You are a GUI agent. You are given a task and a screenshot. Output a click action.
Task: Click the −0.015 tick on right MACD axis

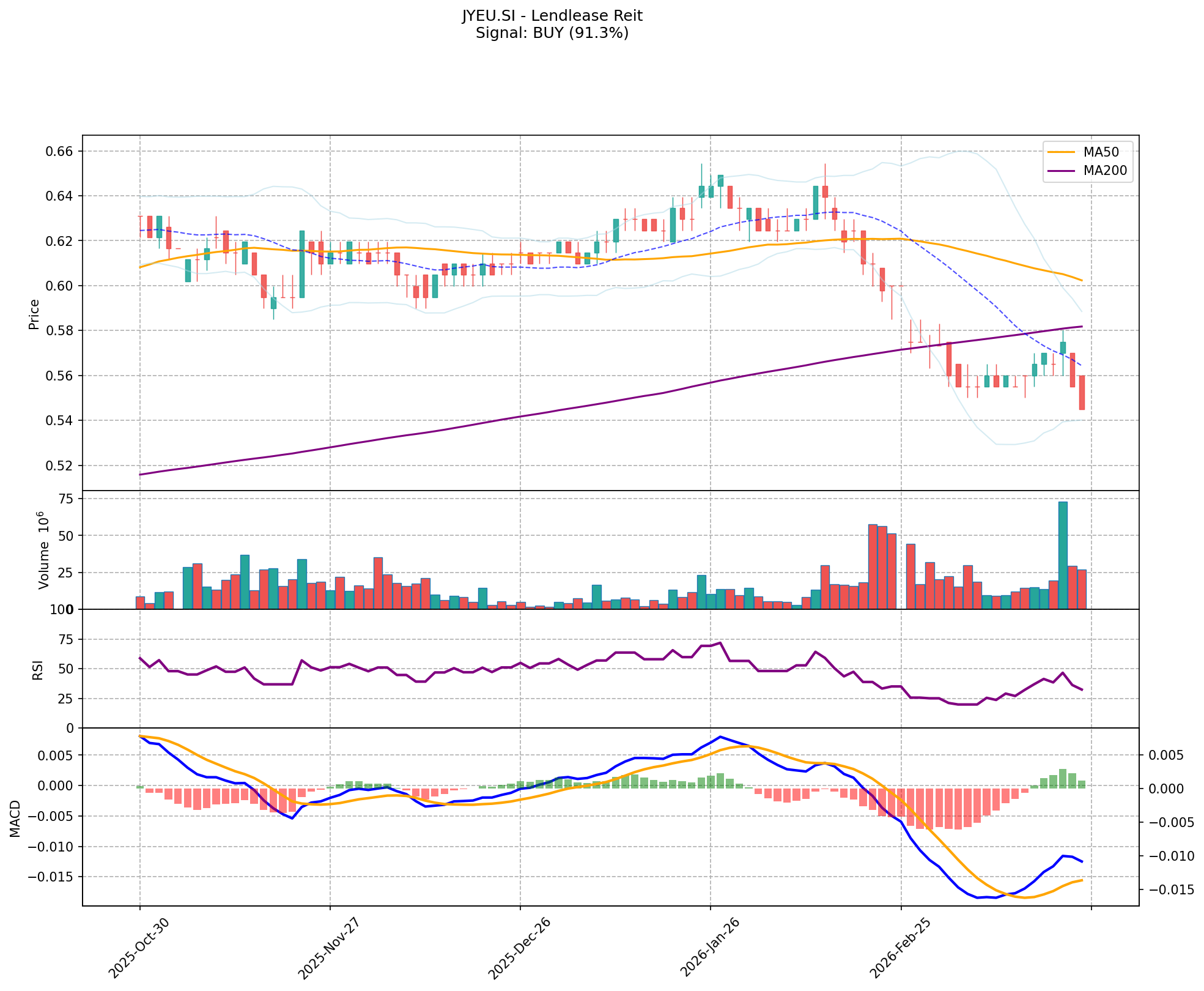(1172, 889)
